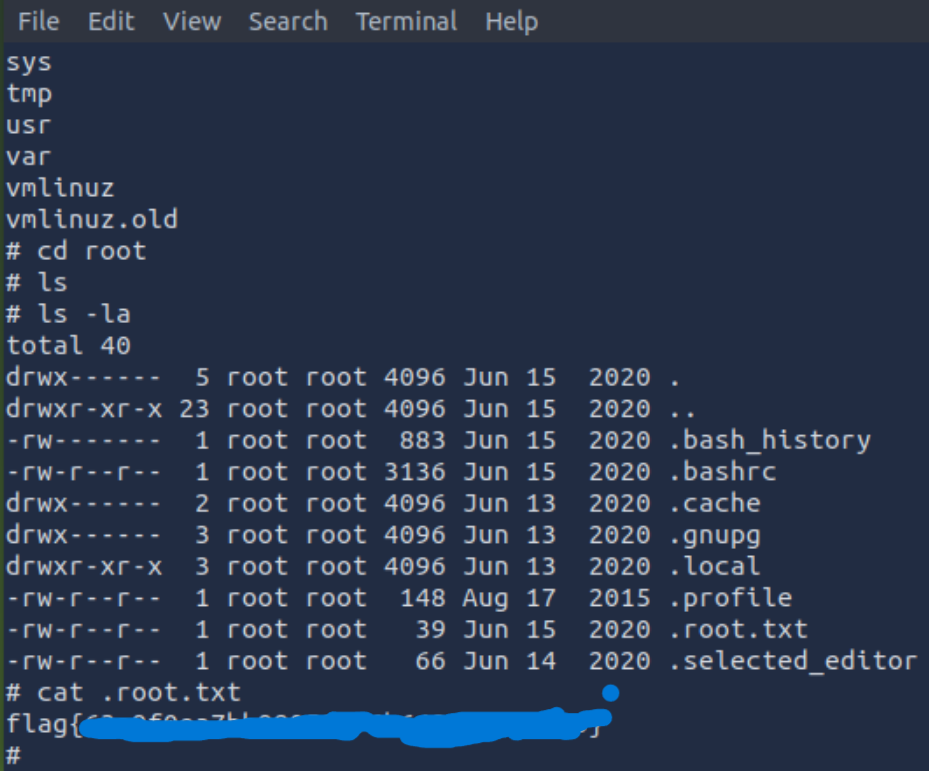Image resolution: width=929 pixels, height=771 pixels.
Task: Click the 'total 40' output line
Action: click(x=68, y=345)
